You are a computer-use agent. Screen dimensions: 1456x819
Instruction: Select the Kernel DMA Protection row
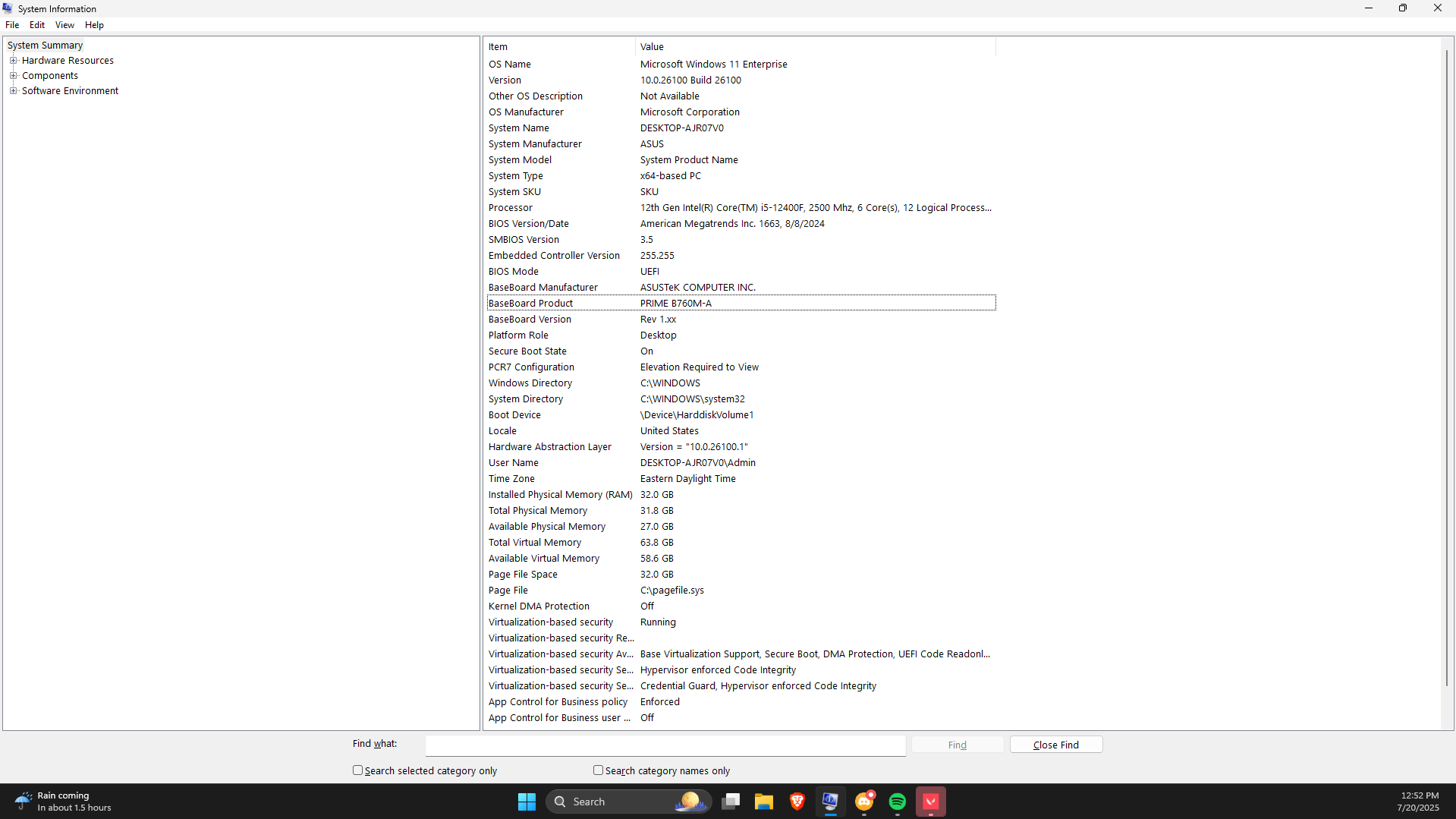741,606
